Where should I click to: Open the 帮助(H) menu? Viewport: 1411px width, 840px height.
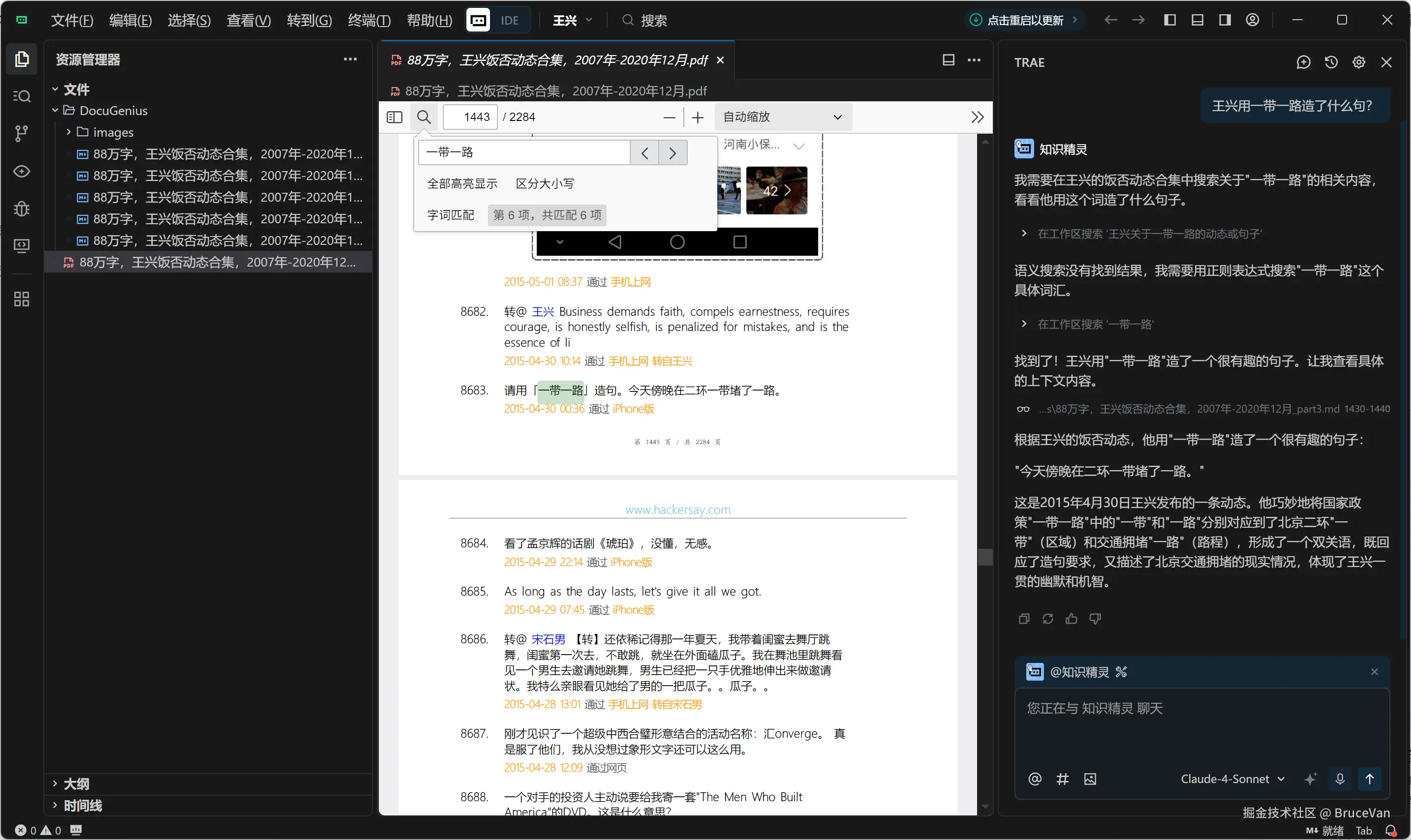coord(429,20)
